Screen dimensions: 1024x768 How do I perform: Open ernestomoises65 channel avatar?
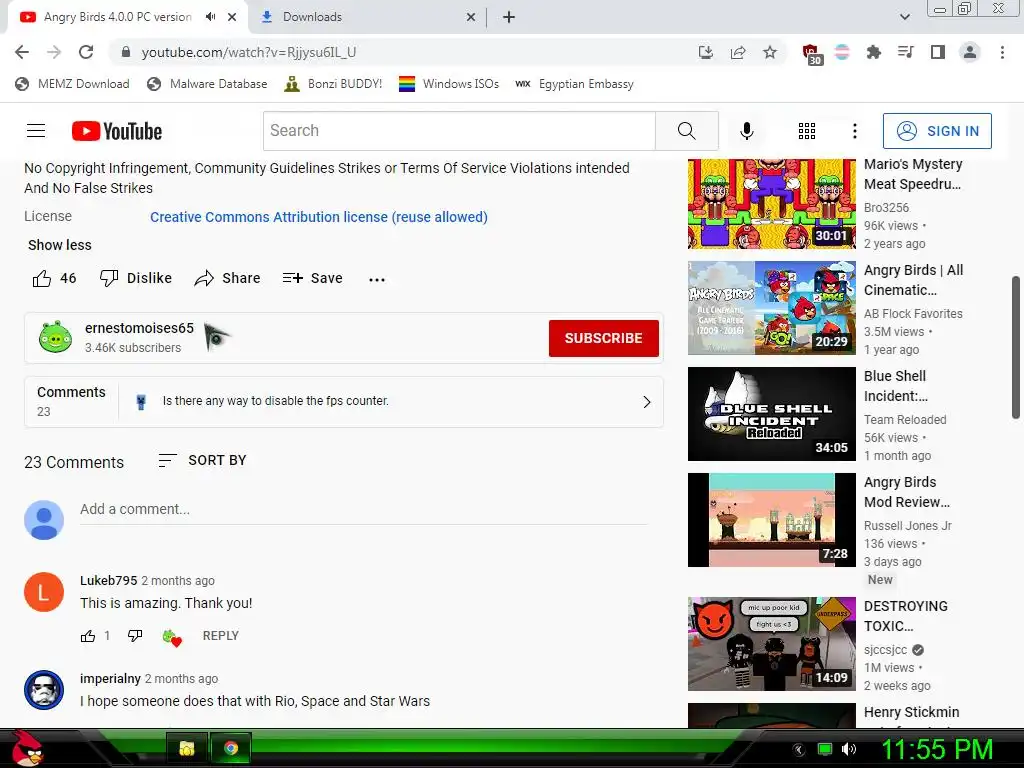point(56,337)
